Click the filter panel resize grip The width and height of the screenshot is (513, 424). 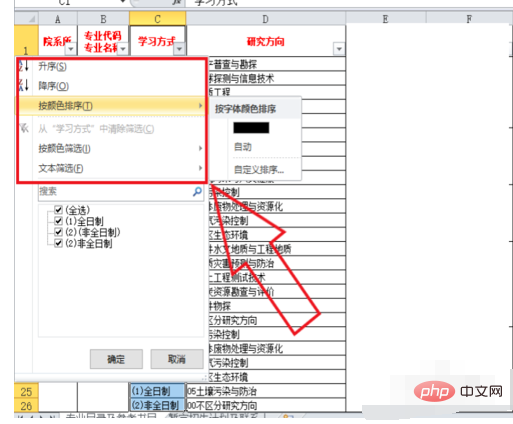tap(205, 378)
